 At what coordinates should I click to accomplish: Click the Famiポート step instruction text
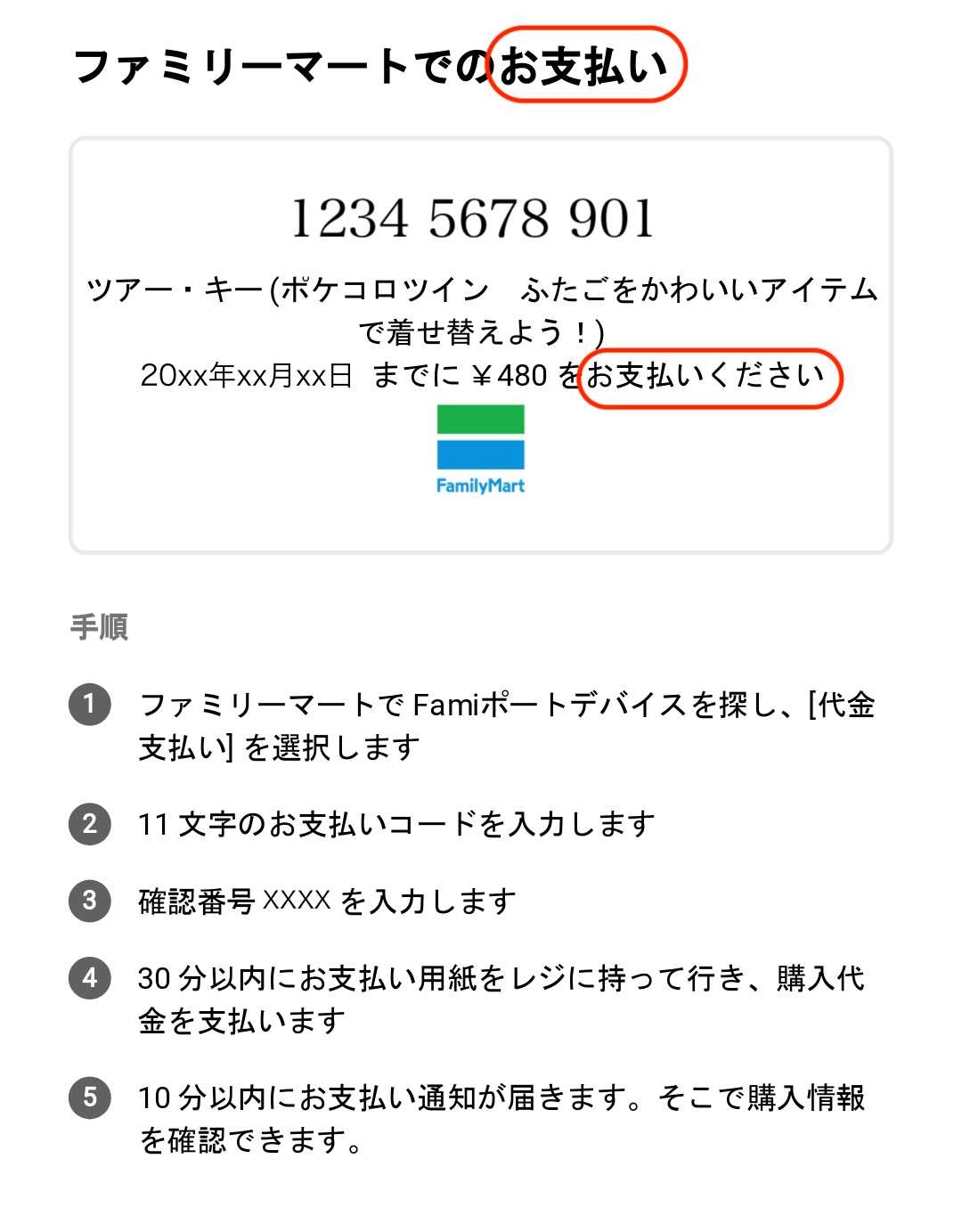click(507, 726)
